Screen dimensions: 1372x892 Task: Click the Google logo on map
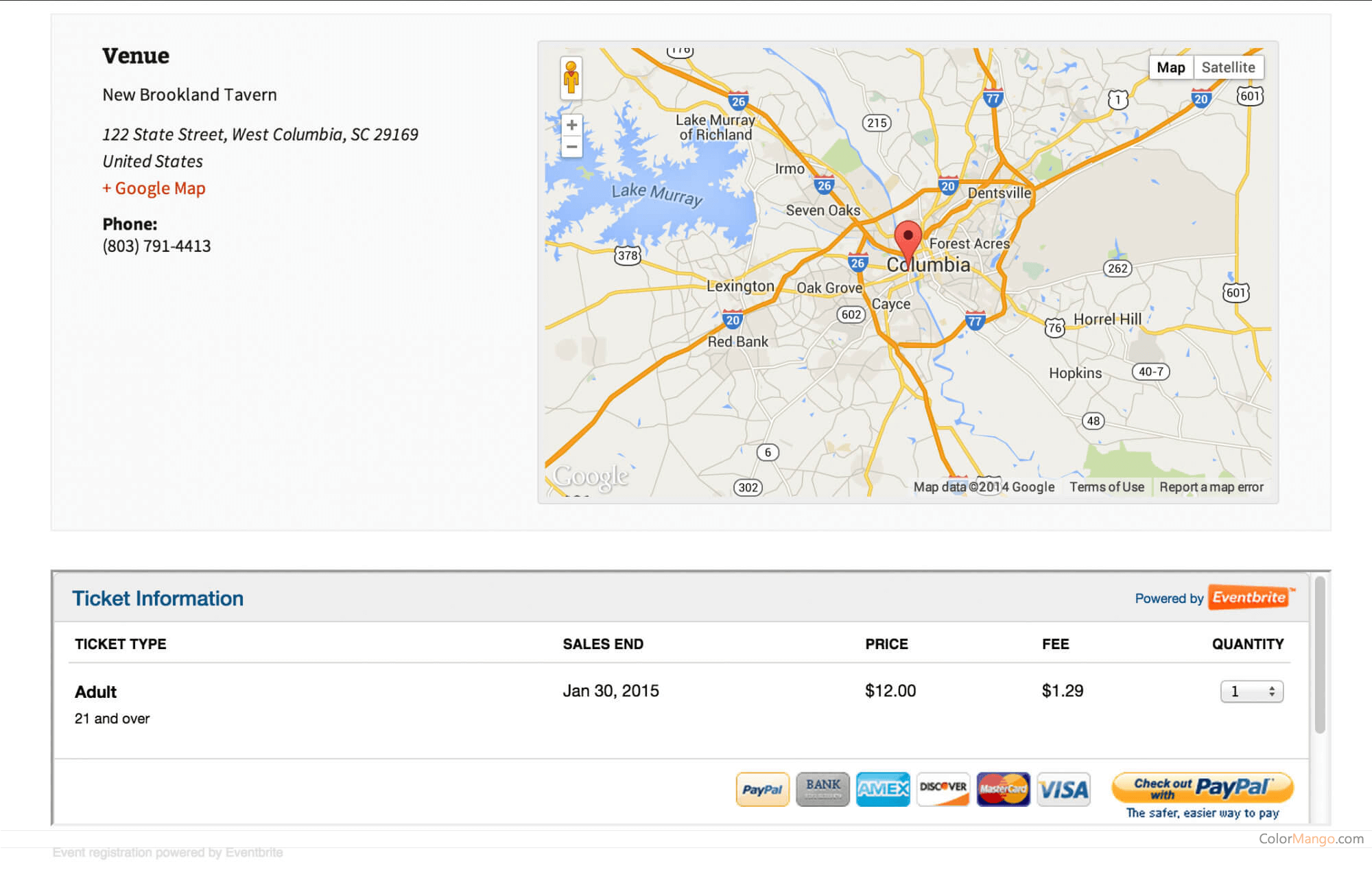[x=591, y=476]
